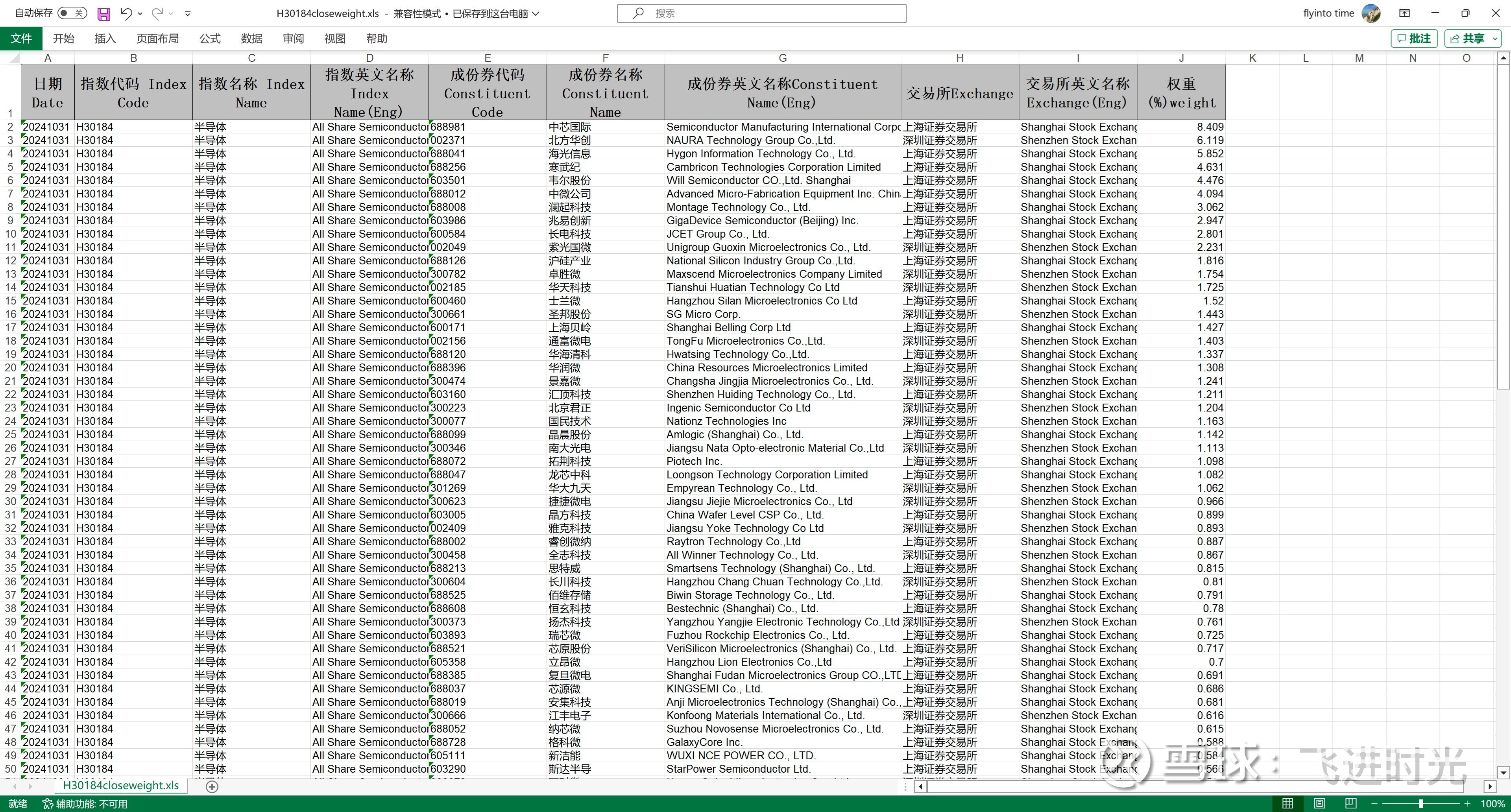The image size is (1511, 812).
Task: Toggle the AutoSave switch
Action: pyautogui.click(x=72, y=13)
